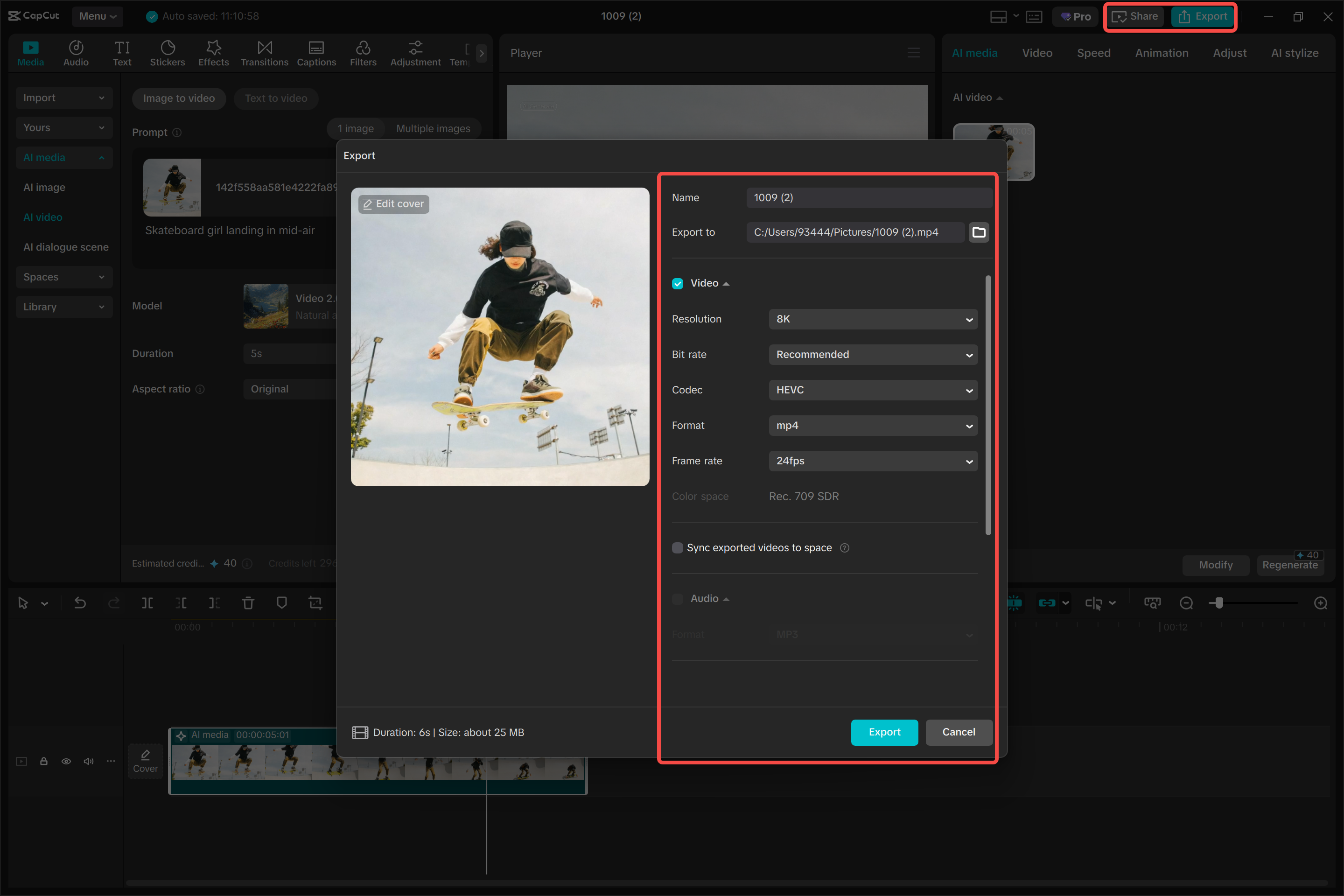Click the Edit cover button
This screenshot has width=1344, height=896.
pyautogui.click(x=393, y=204)
